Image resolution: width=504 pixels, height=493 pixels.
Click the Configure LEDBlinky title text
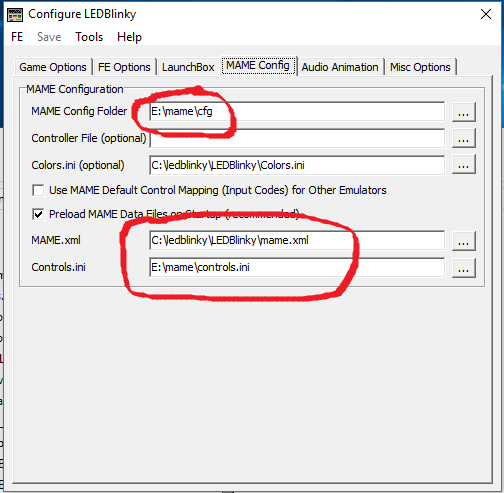point(82,14)
